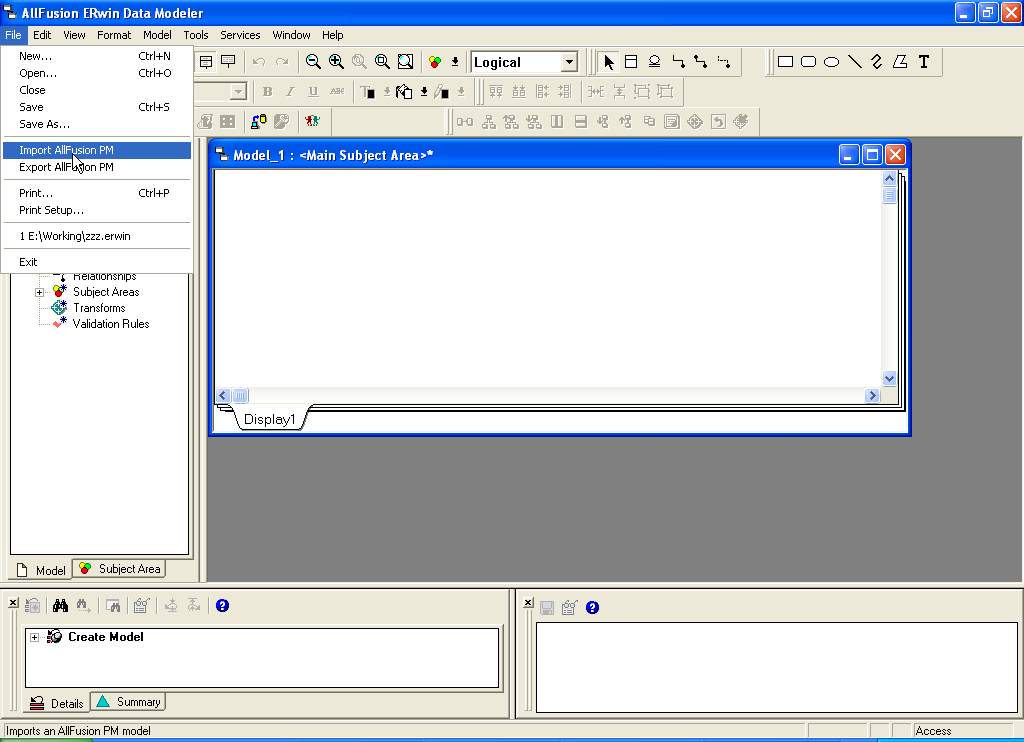Select the many-to-many relationship tool
Viewport: 1024px width, 742px height.
[x=701, y=62]
